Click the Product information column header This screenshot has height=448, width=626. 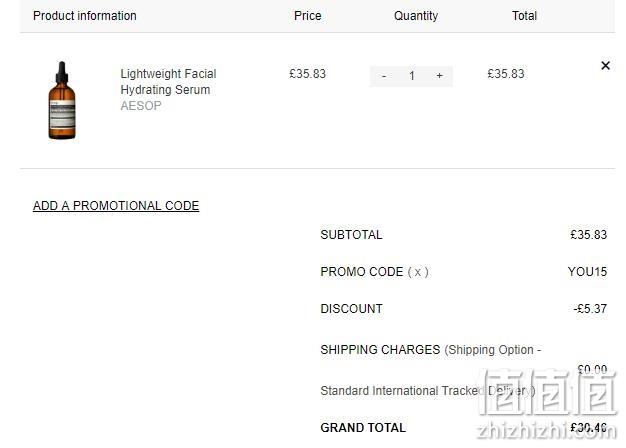(x=85, y=16)
